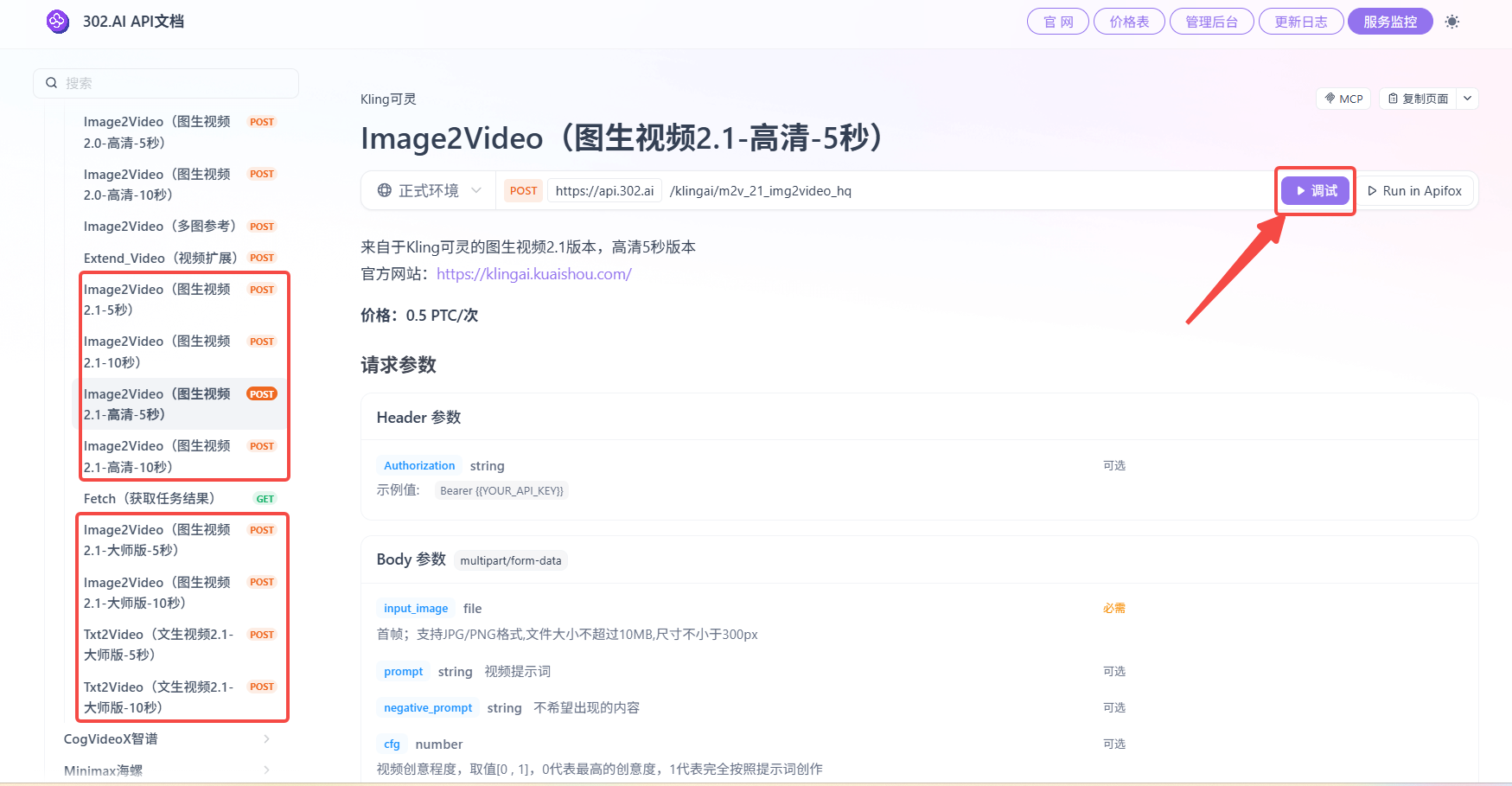The width and height of the screenshot is (1512, 786).
Task: Click the Authorization header parameter name
Action: click(419, 465)
